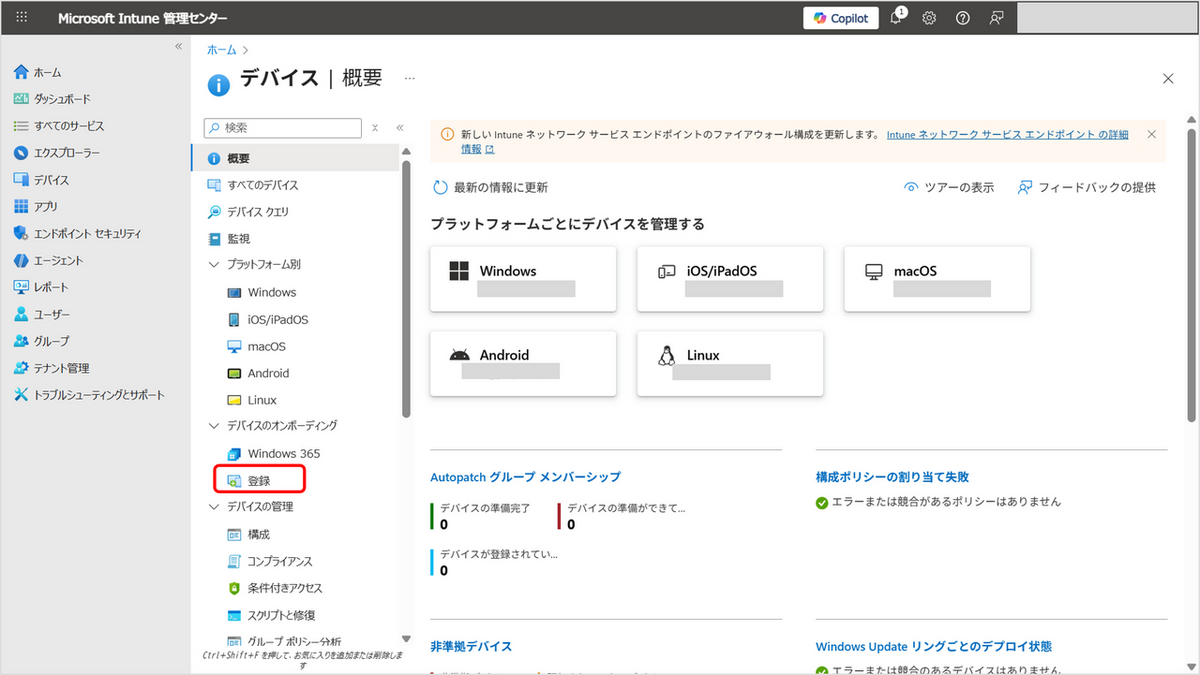Select 登録 in the device menu

[x=259, y=480]
